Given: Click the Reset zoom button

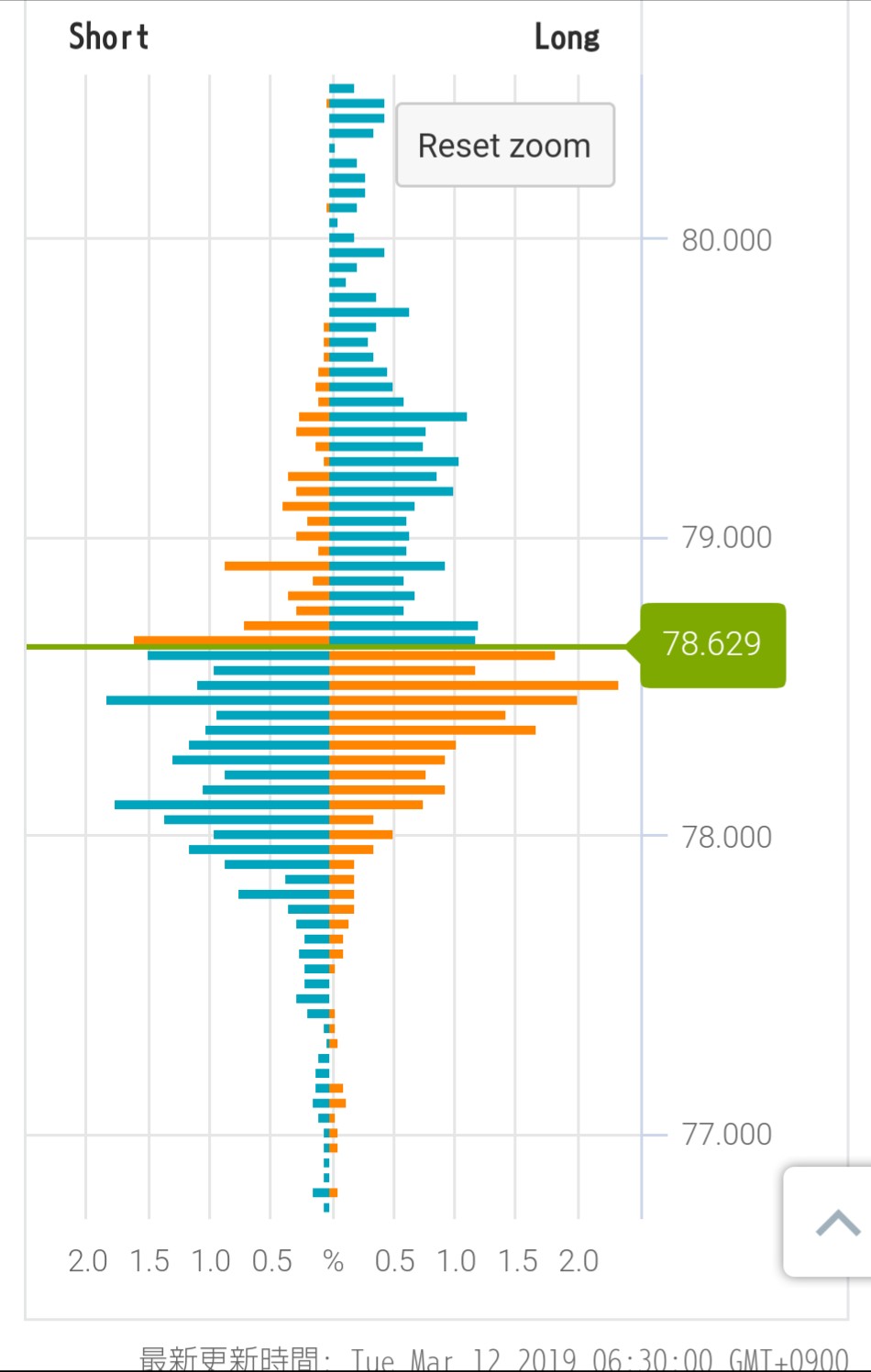Looking at the screenshot, I should [x=504, y=145].
